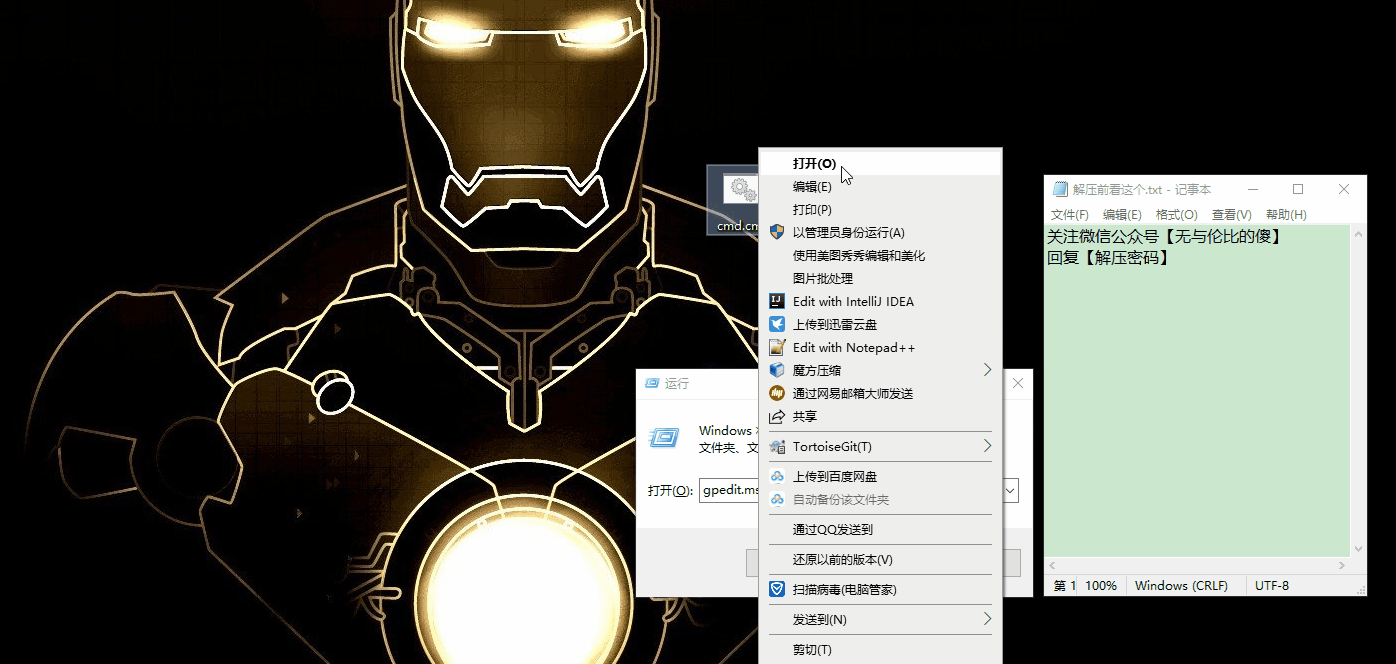This screenshot has height=664, width=1396.
Task: Expand the 魔方压缩 submenu arrow
Action: tap(987, 370)
